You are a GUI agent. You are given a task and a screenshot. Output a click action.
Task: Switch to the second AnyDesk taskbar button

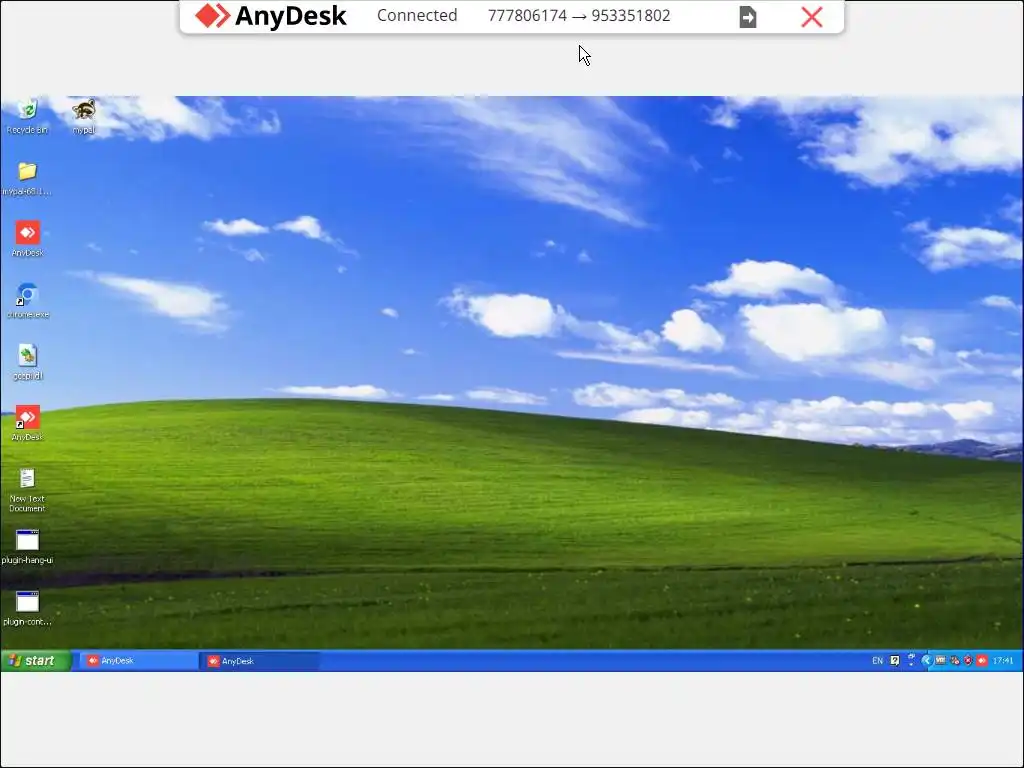pyautogui.click(x=261, y=661)
